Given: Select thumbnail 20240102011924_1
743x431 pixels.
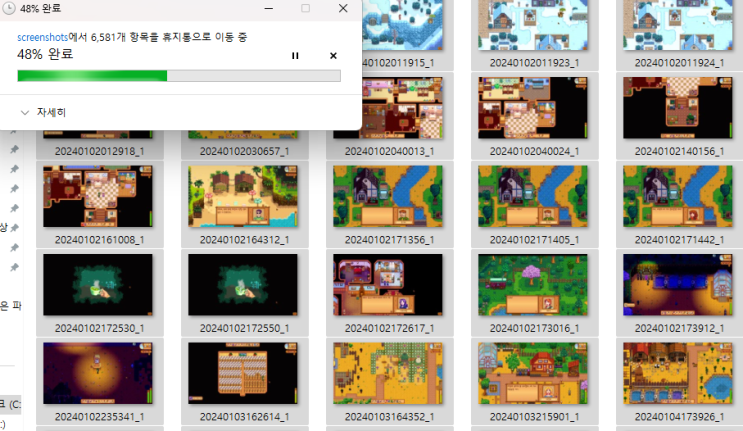Looking at the screenshot, I should pos(678,25).
